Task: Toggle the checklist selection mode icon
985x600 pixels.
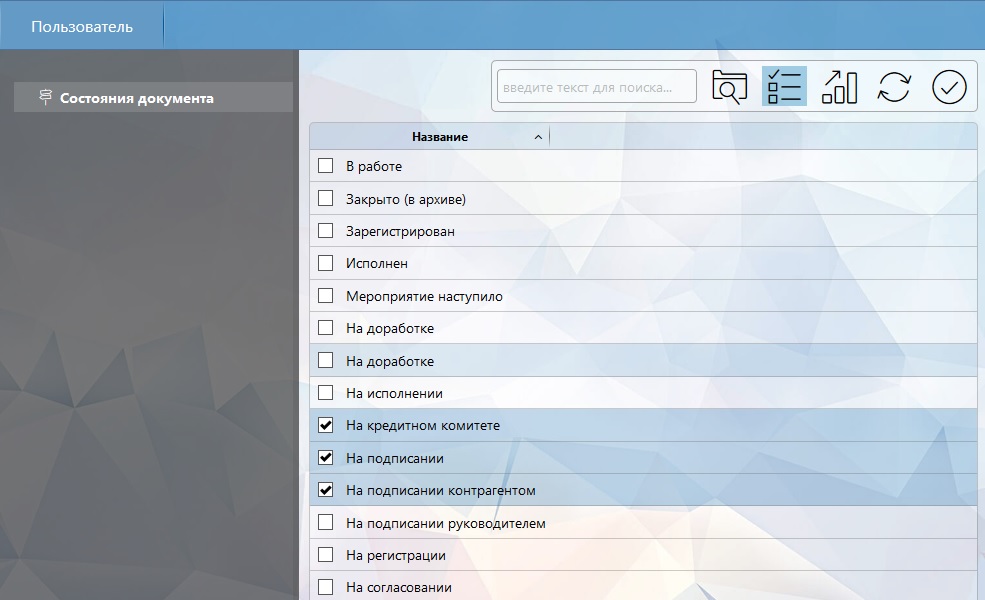Action: 784,87
